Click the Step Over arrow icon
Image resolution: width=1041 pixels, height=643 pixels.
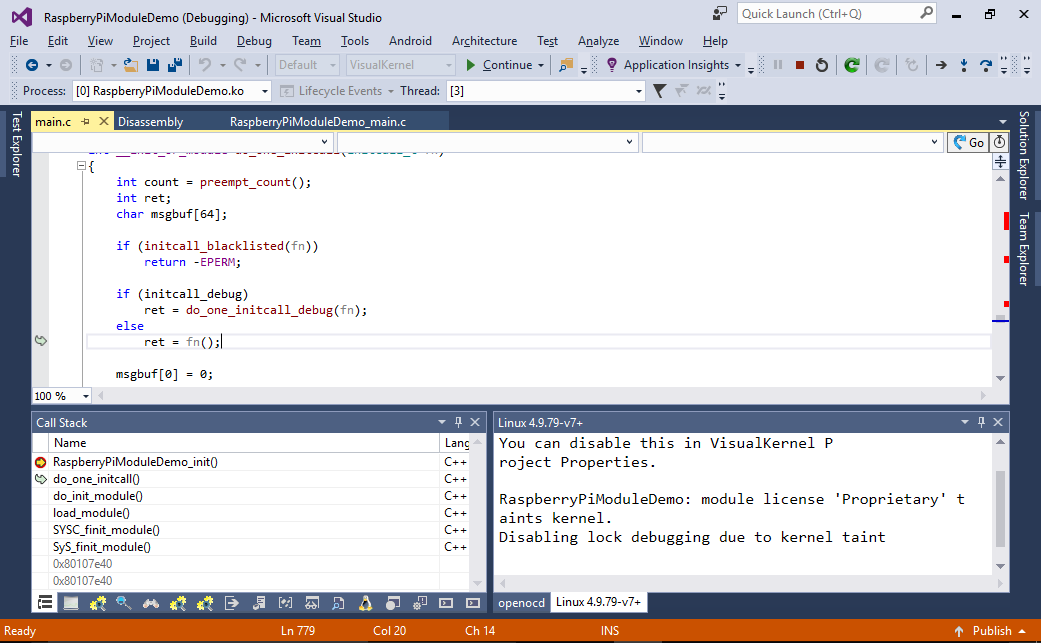pyautogui.click(x=986, y=65)
